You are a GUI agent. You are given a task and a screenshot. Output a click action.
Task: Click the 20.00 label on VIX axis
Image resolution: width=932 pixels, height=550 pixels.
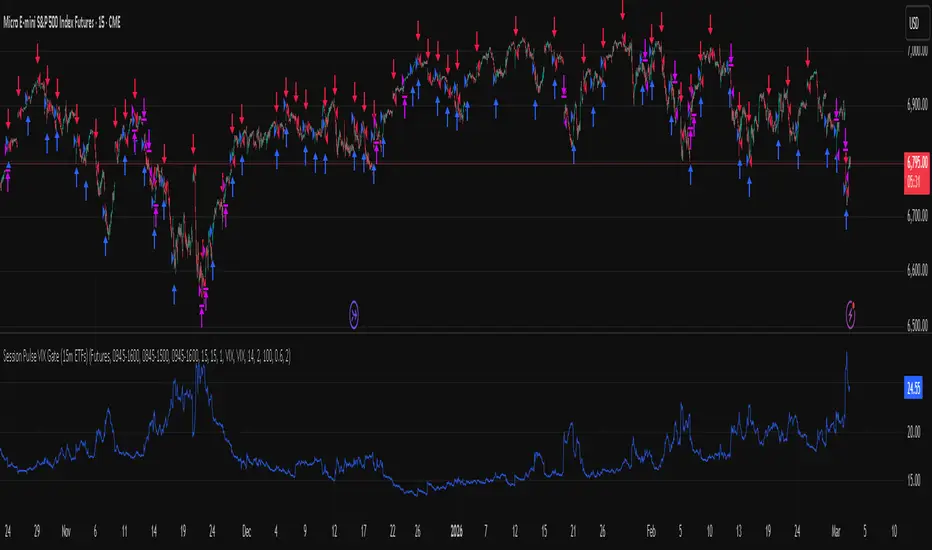[x=914, y=432]
